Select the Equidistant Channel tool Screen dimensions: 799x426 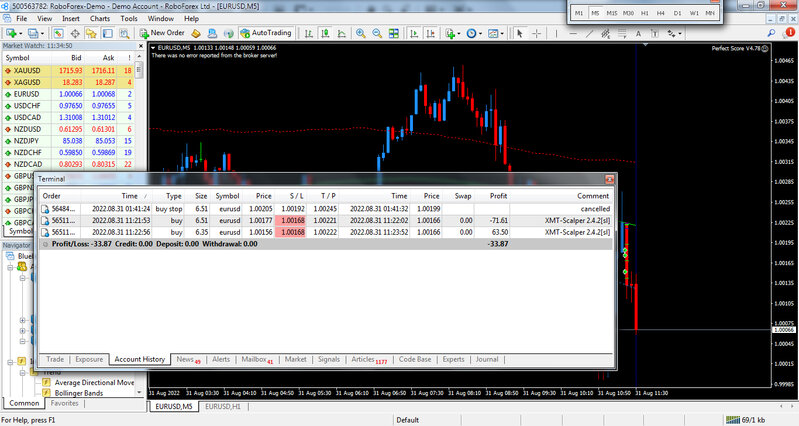[x=605, y=33]
